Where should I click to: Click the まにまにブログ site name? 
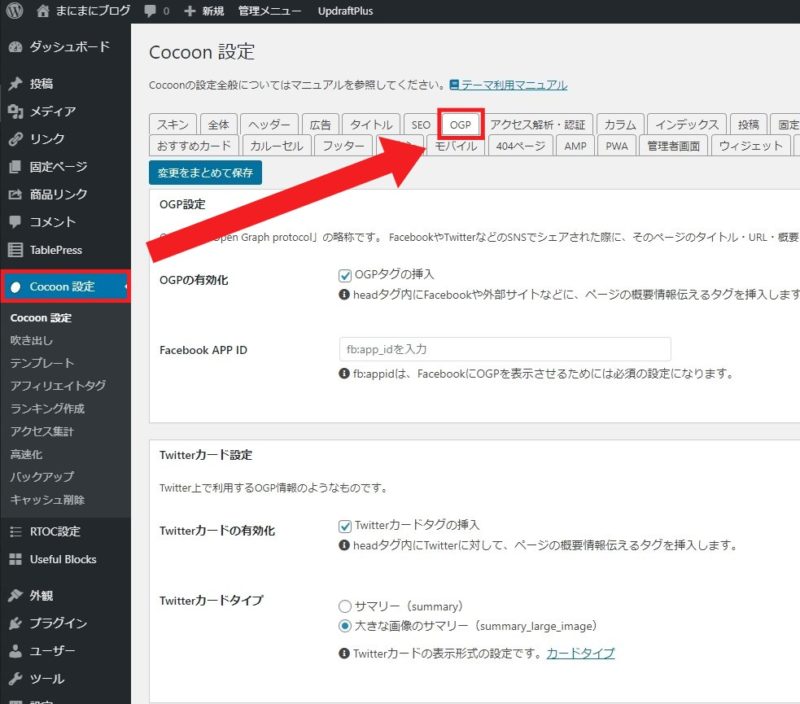click(93, 11)
